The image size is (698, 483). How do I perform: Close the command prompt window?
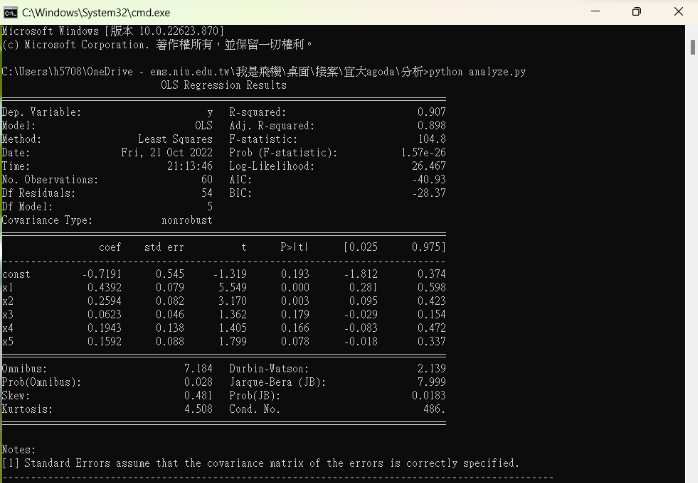tap(678, 12)
